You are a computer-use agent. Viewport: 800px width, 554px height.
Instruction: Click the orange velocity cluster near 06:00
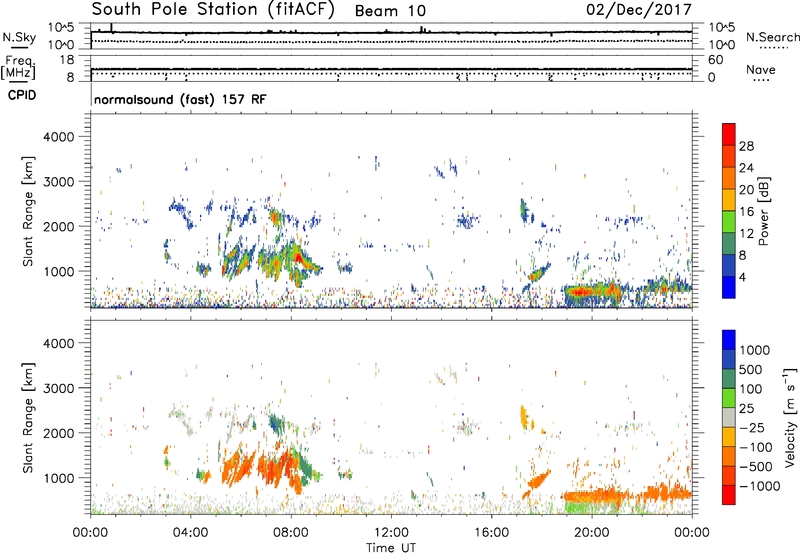point(238,467)
